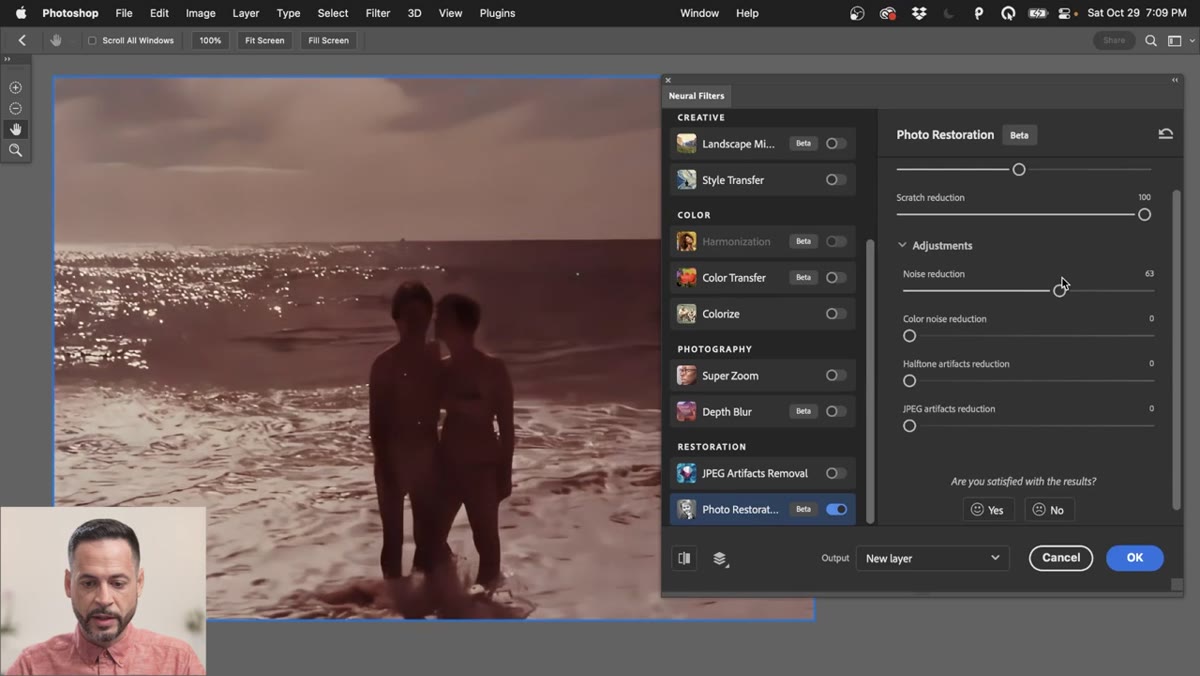The image size is (1200, 676).
Task: Open the Output dropdown set to New layer
Action: 932,558
